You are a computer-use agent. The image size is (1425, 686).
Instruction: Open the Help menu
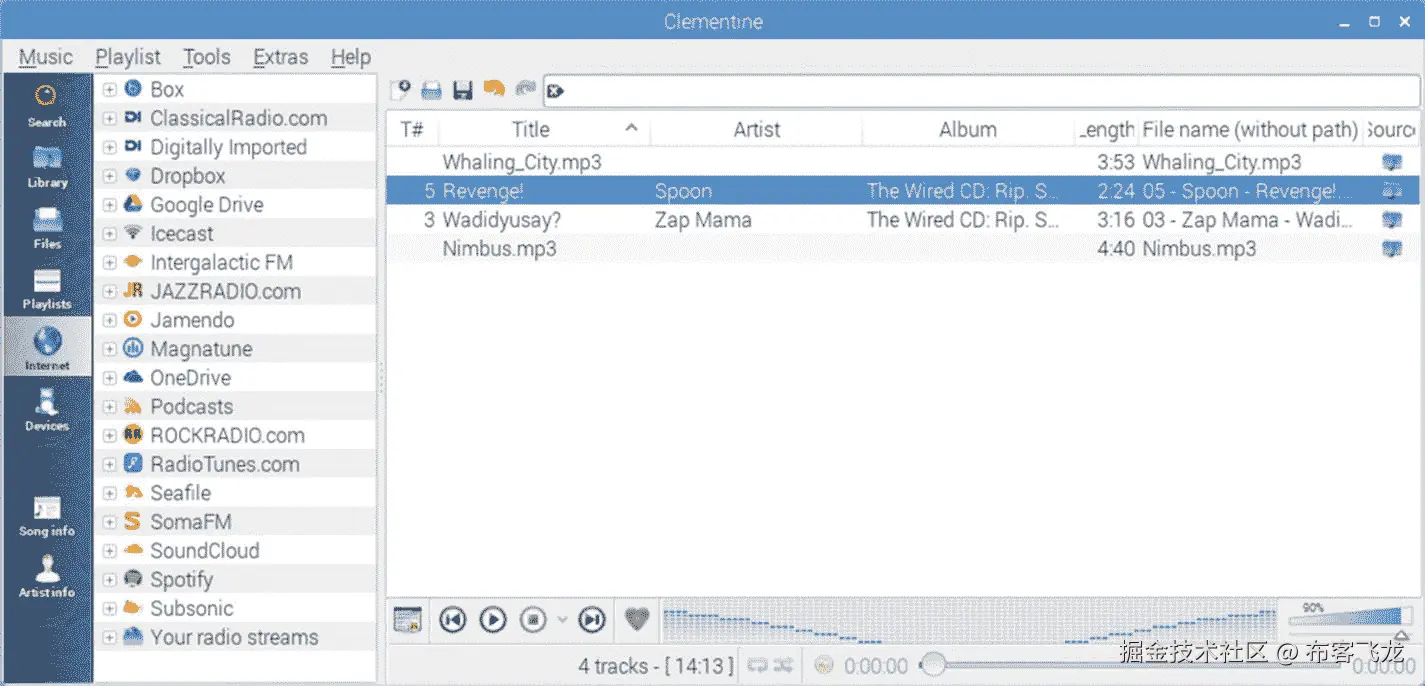pos(351,57)
